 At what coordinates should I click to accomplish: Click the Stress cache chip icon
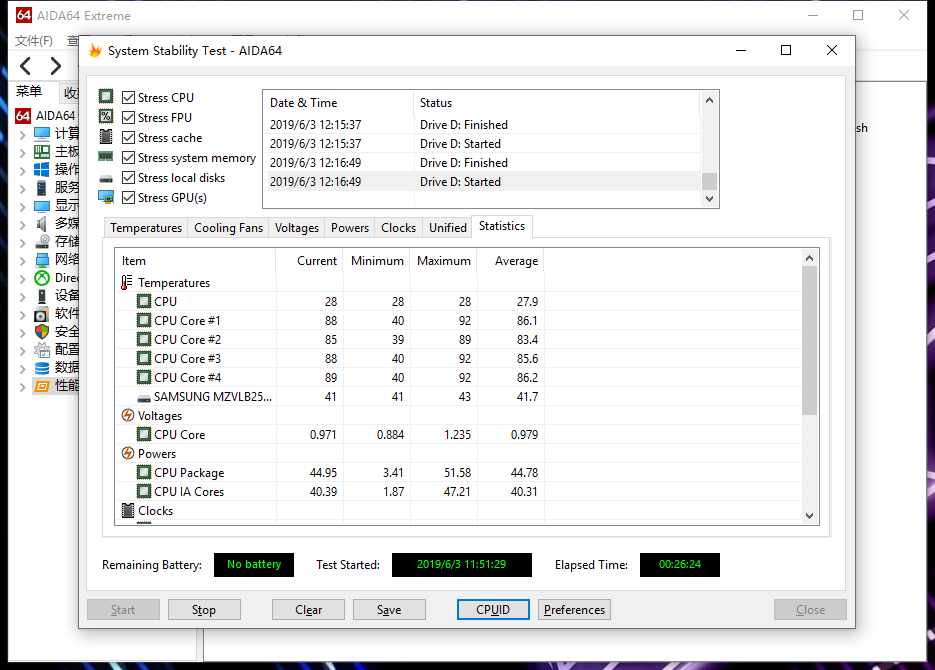pyautogui.click(x=106, y=137)
